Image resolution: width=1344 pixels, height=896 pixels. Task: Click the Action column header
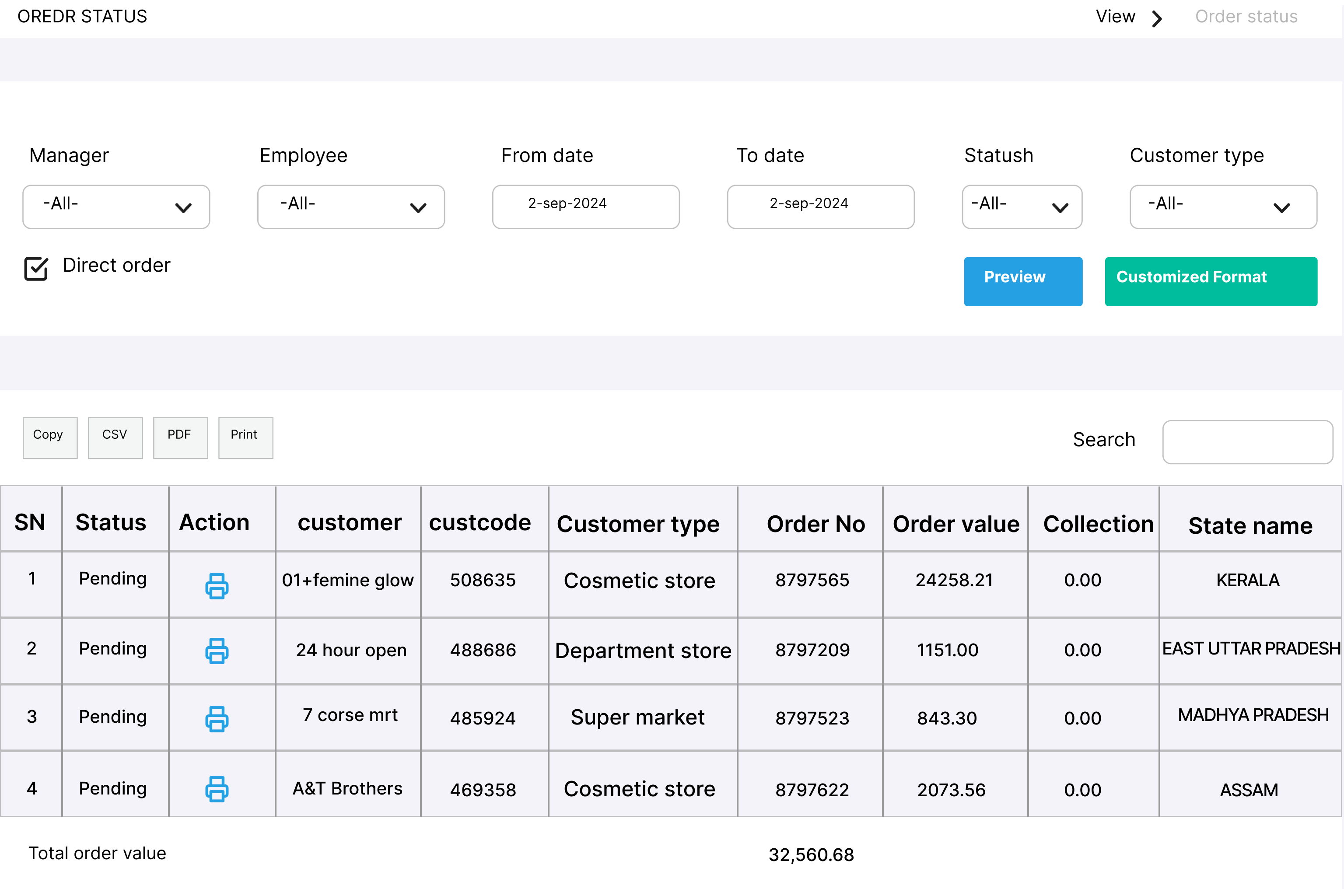tap(214, 522)
